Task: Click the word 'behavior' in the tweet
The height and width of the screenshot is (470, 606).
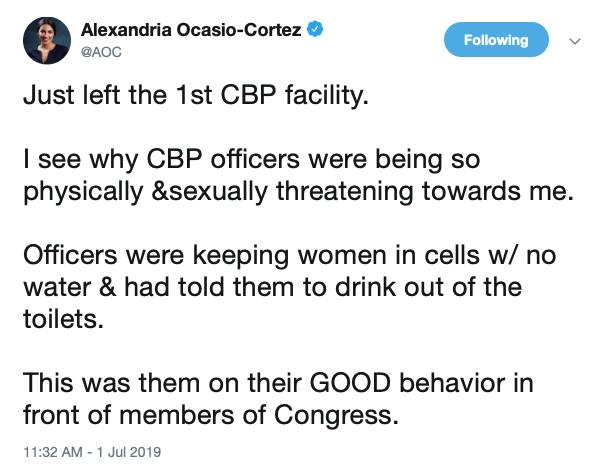Action: tap(452, 383)
